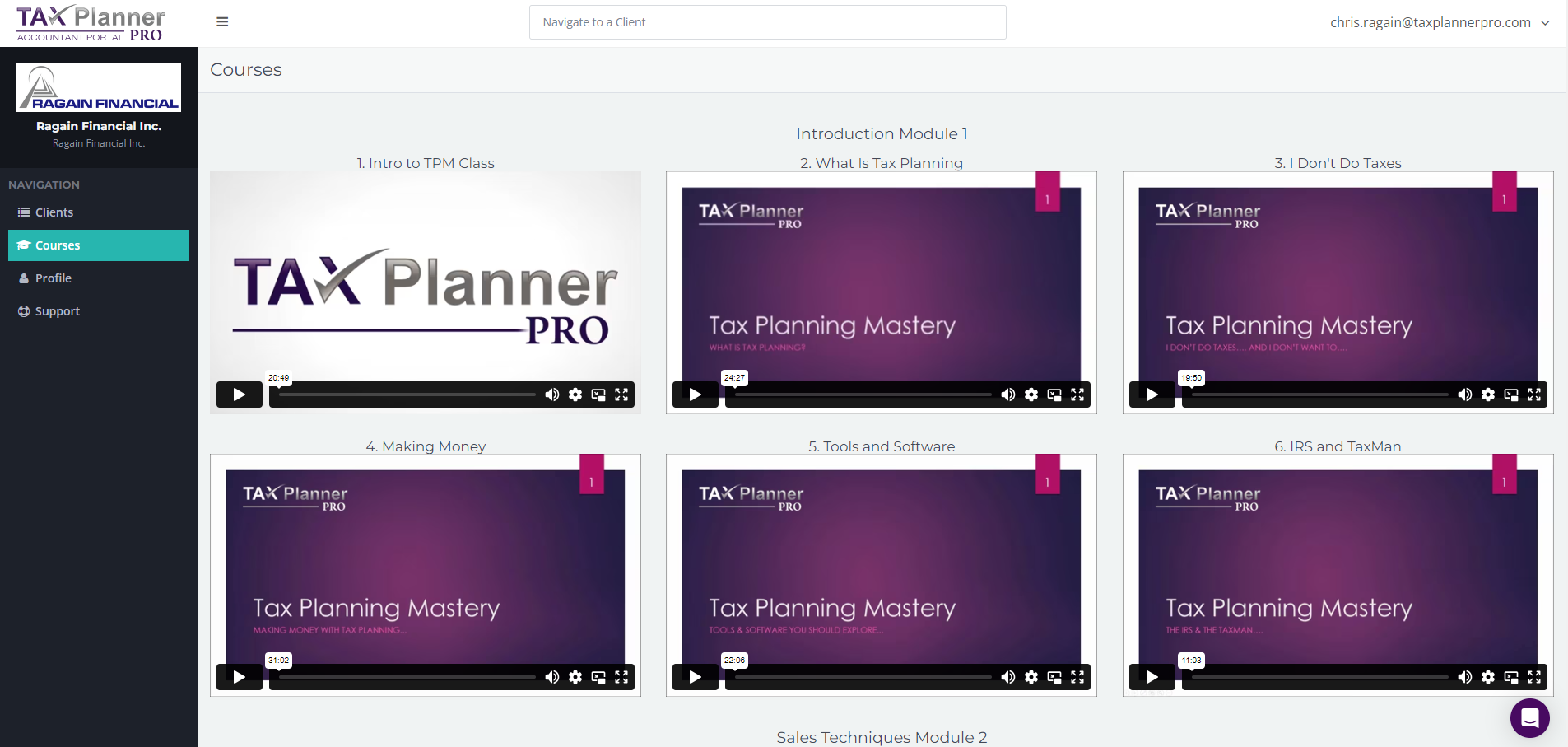1568x747 pixels.
Task: Enable picture-in-picture on Making Money video
Action: click(x=598, y=677)
